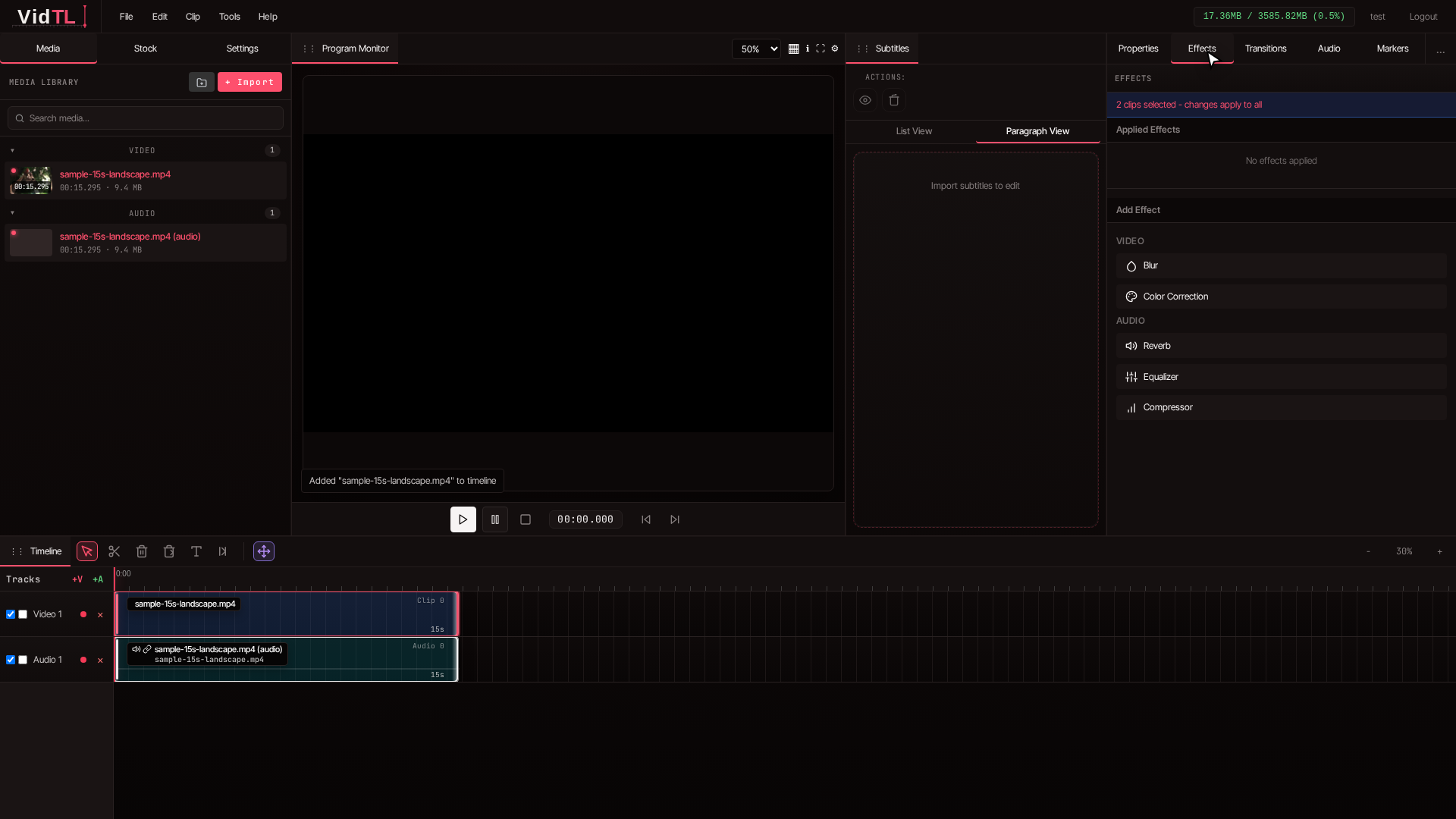1456x819 pixels.
Task: Open the Properties tab
Action: click(1138, 49)
